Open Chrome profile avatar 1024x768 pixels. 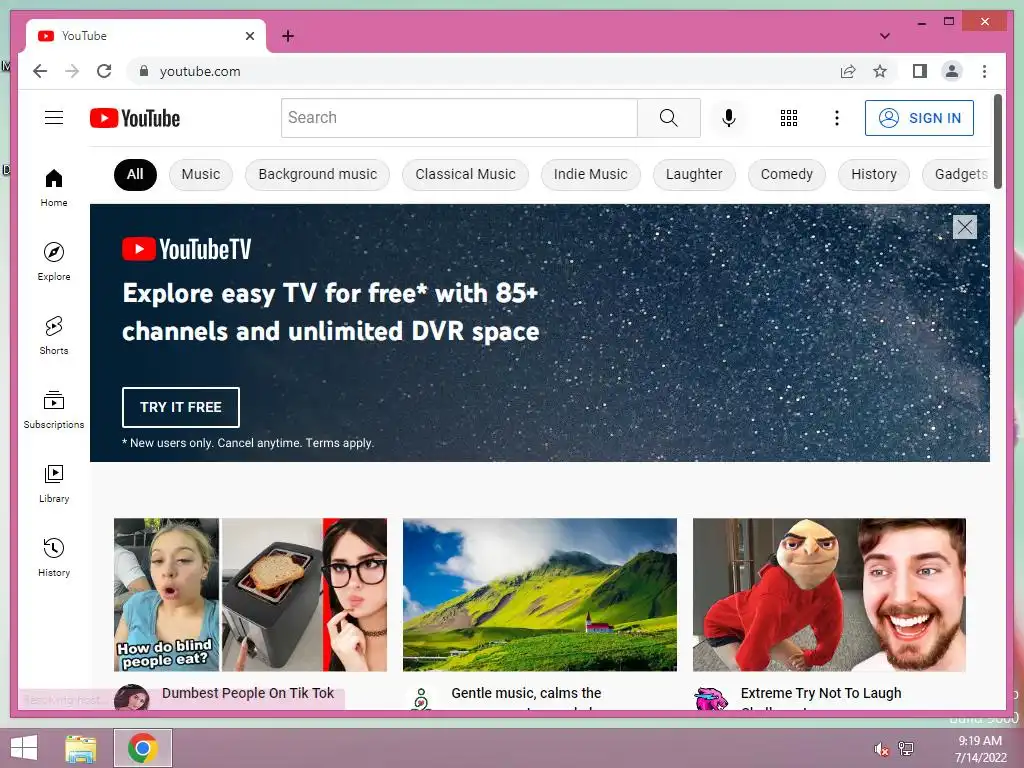952,71
